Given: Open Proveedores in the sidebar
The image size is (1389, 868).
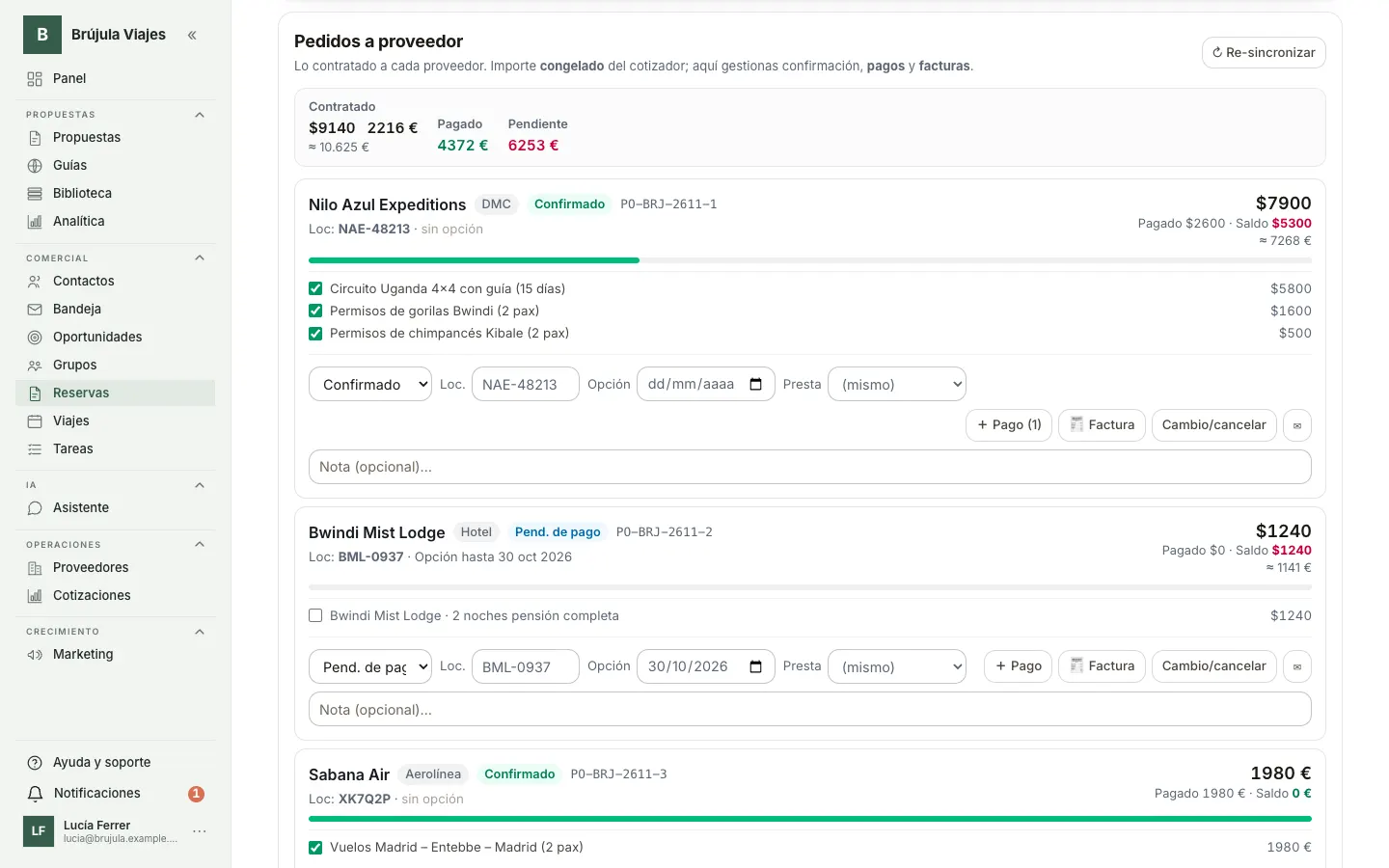Looking at the screenshot, I should pos(116,568).
